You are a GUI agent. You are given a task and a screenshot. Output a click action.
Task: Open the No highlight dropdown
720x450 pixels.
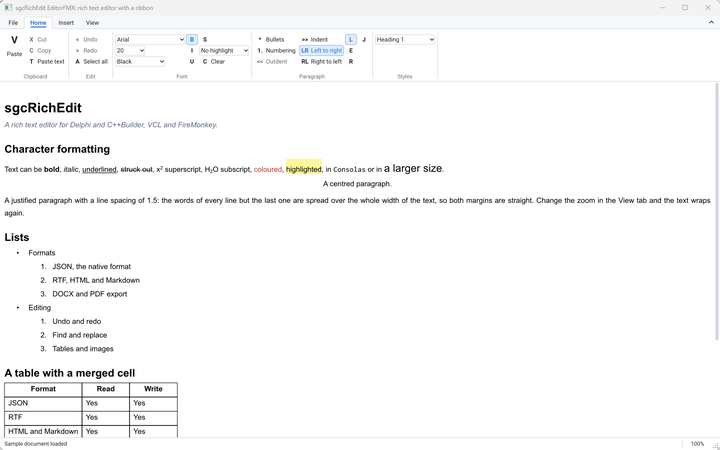coord(224,51)
